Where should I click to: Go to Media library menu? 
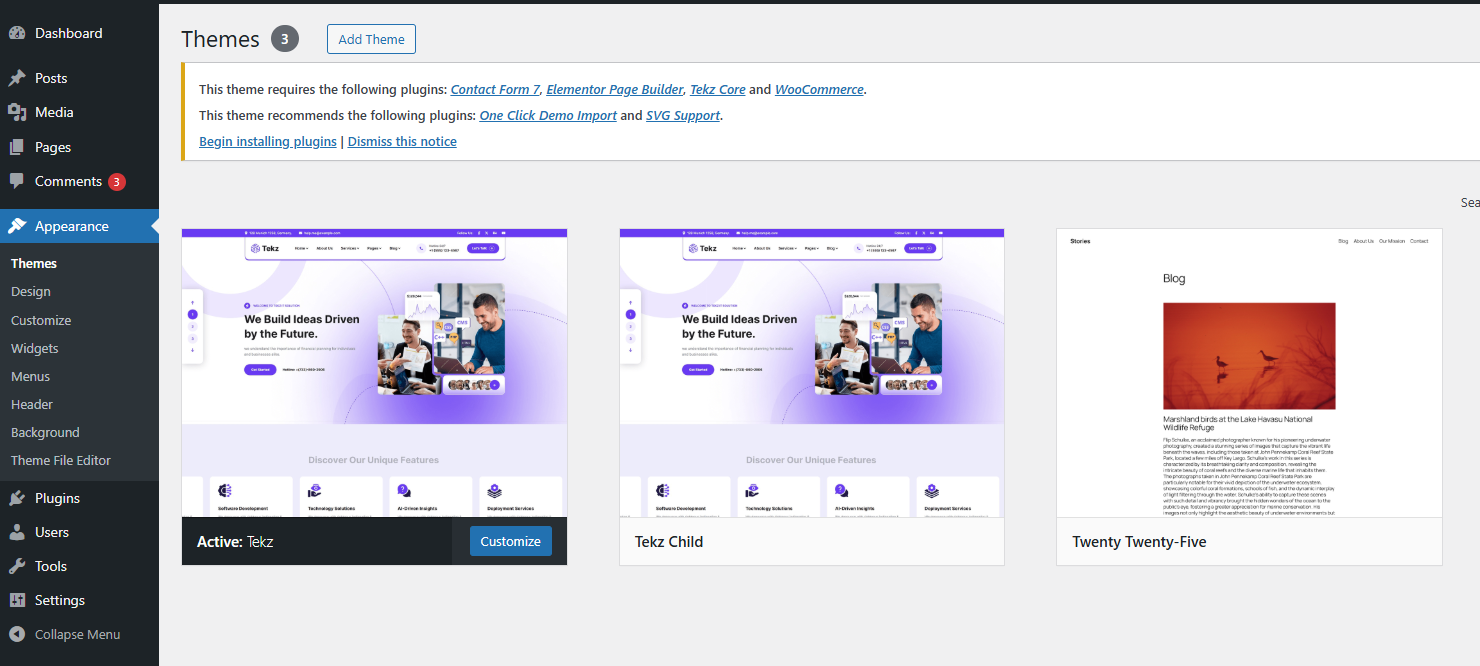point(79,112)
